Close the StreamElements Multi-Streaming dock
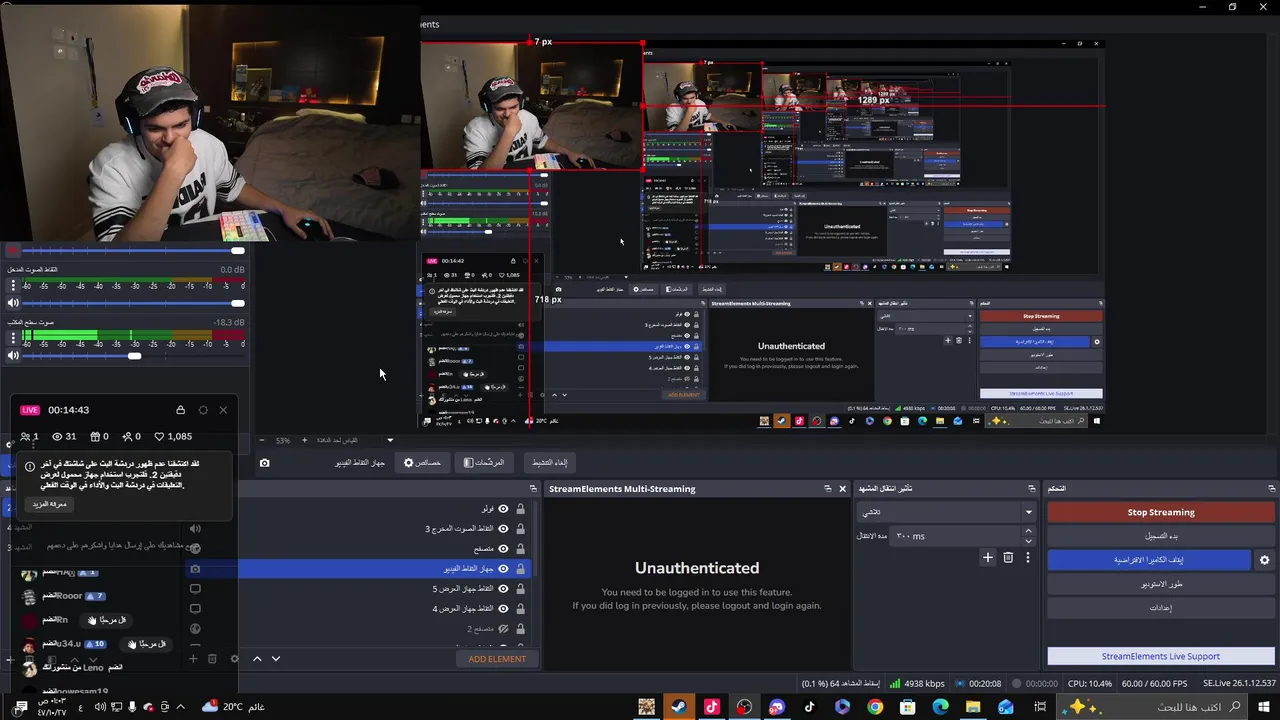 point(842,489)
